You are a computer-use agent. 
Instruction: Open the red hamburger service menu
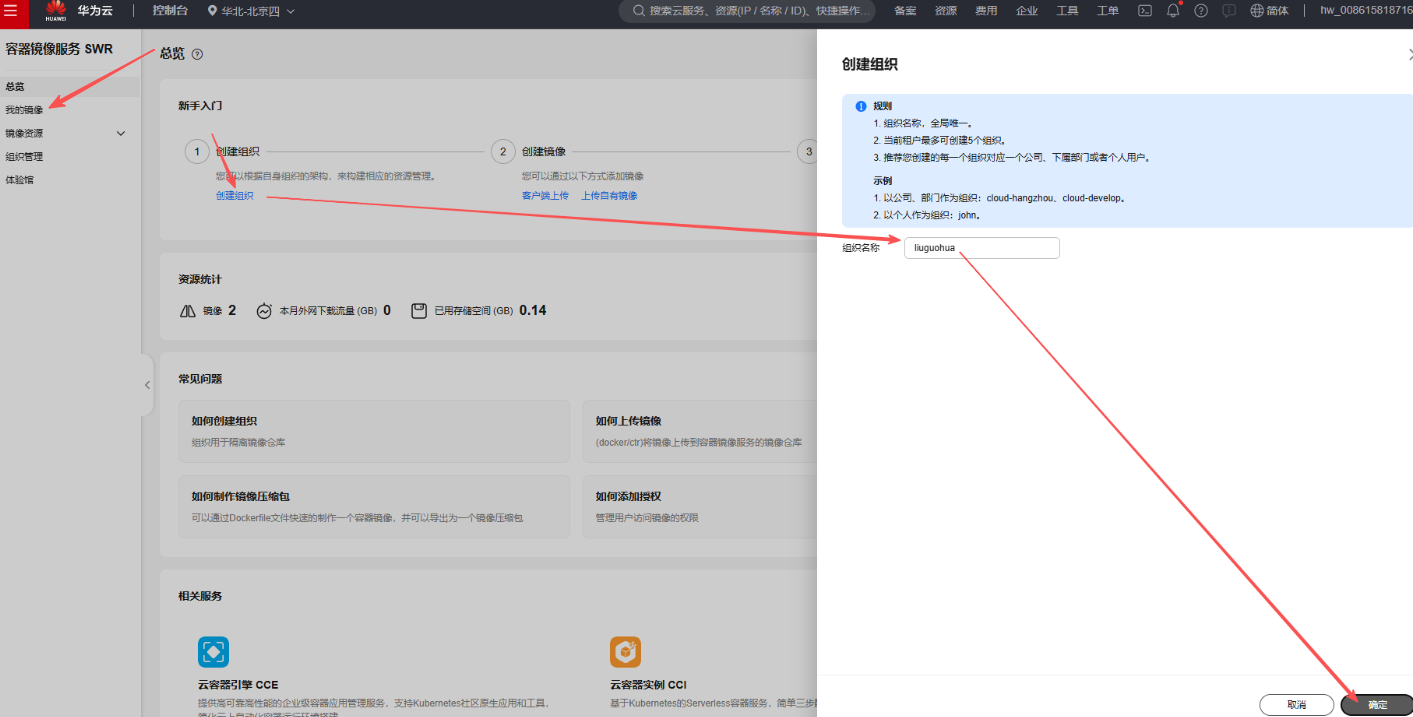[x=11, y=11]
